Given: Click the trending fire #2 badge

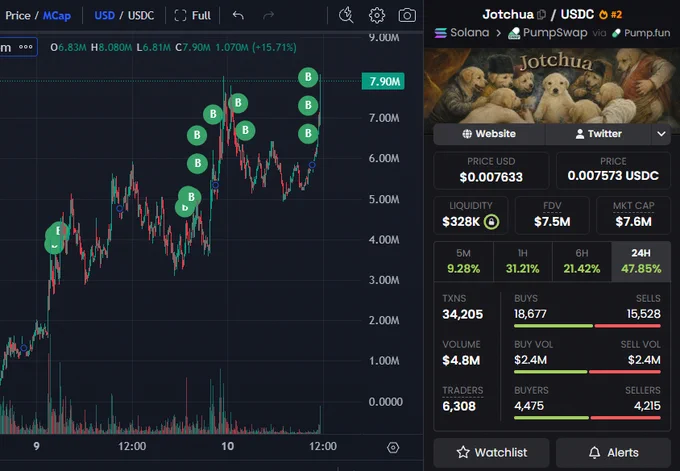Looking at the screenshot, I should pyautogui.click(x=611, y=15).
